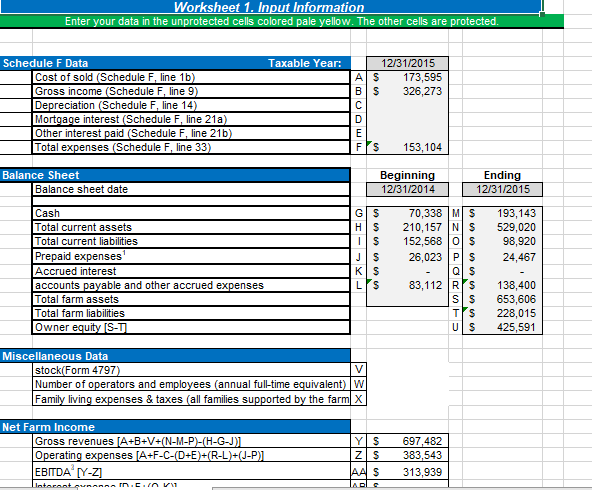Click the empty Mortgage interest input cell
Viewport: 592px width, 490px height.
(407, 119)
